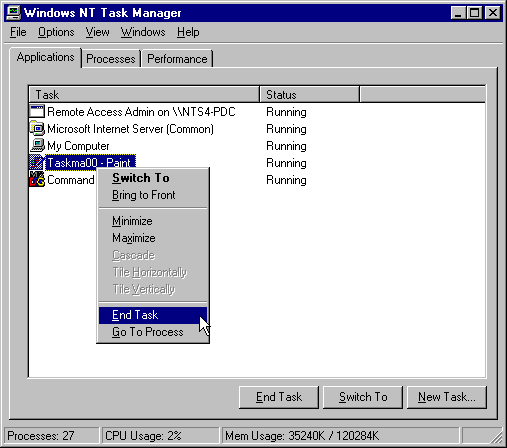This screenshot has width=507, height=448.
Task: Click the Task Manager title bar icon
Action: pos(14,13)
